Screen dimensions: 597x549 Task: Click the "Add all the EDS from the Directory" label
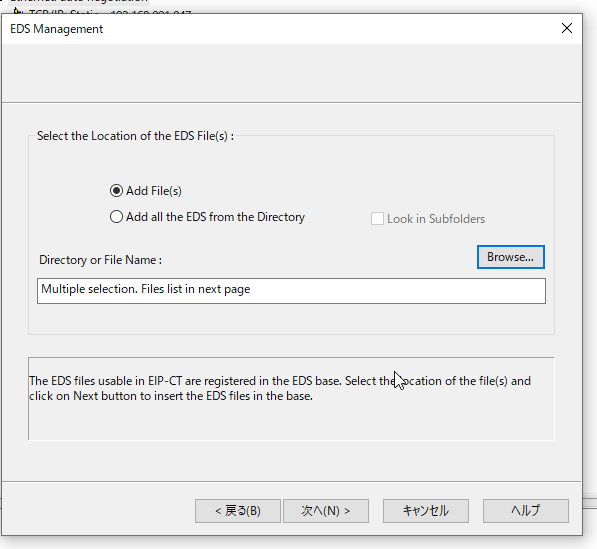[x=215, y=217]
